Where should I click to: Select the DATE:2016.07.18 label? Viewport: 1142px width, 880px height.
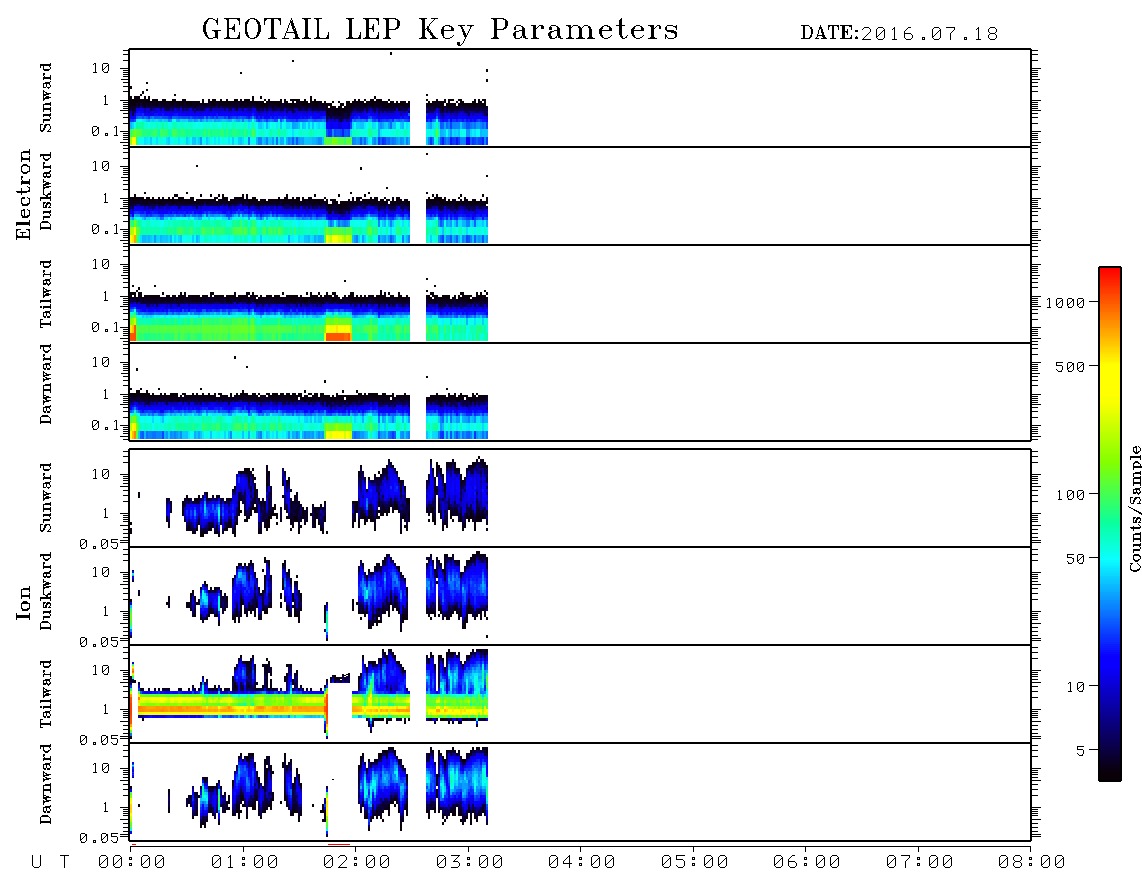[899, 34]
